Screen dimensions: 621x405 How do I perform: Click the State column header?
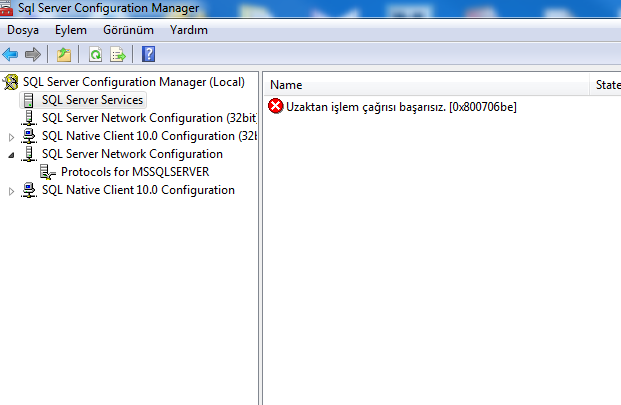click(606, 85)
